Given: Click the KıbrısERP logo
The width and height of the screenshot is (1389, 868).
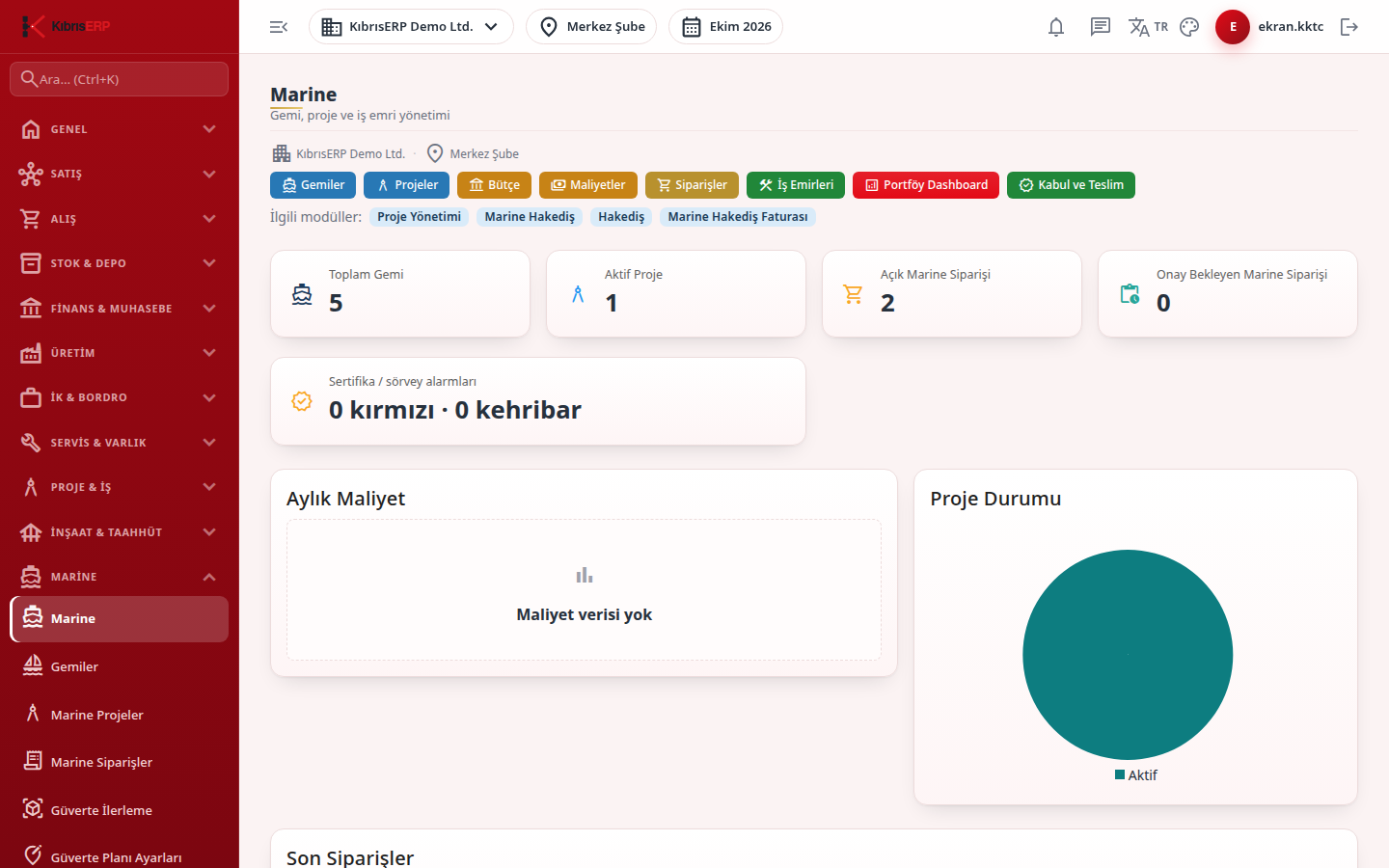Looking at the screenshot, I should (66, 26).
